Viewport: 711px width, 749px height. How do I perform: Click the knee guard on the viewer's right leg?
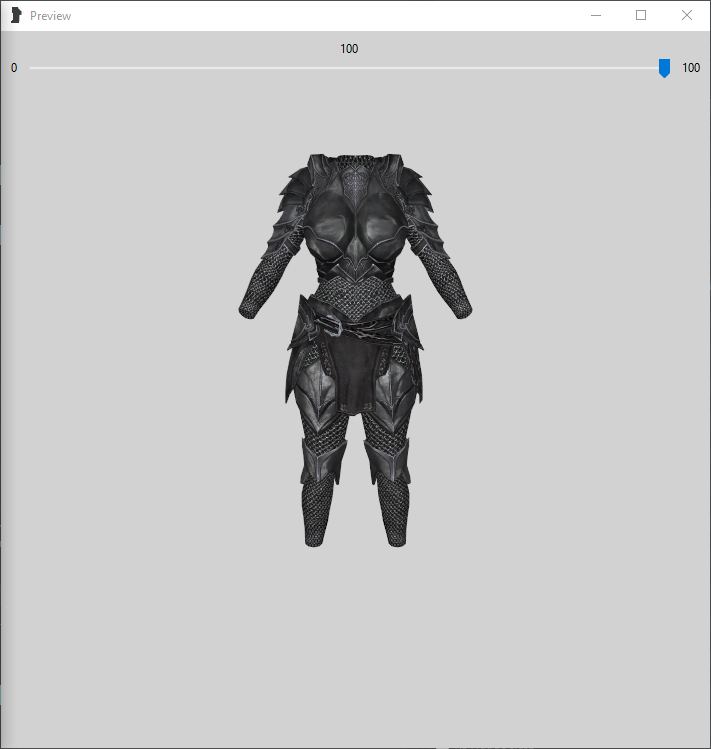click(387, 462)
